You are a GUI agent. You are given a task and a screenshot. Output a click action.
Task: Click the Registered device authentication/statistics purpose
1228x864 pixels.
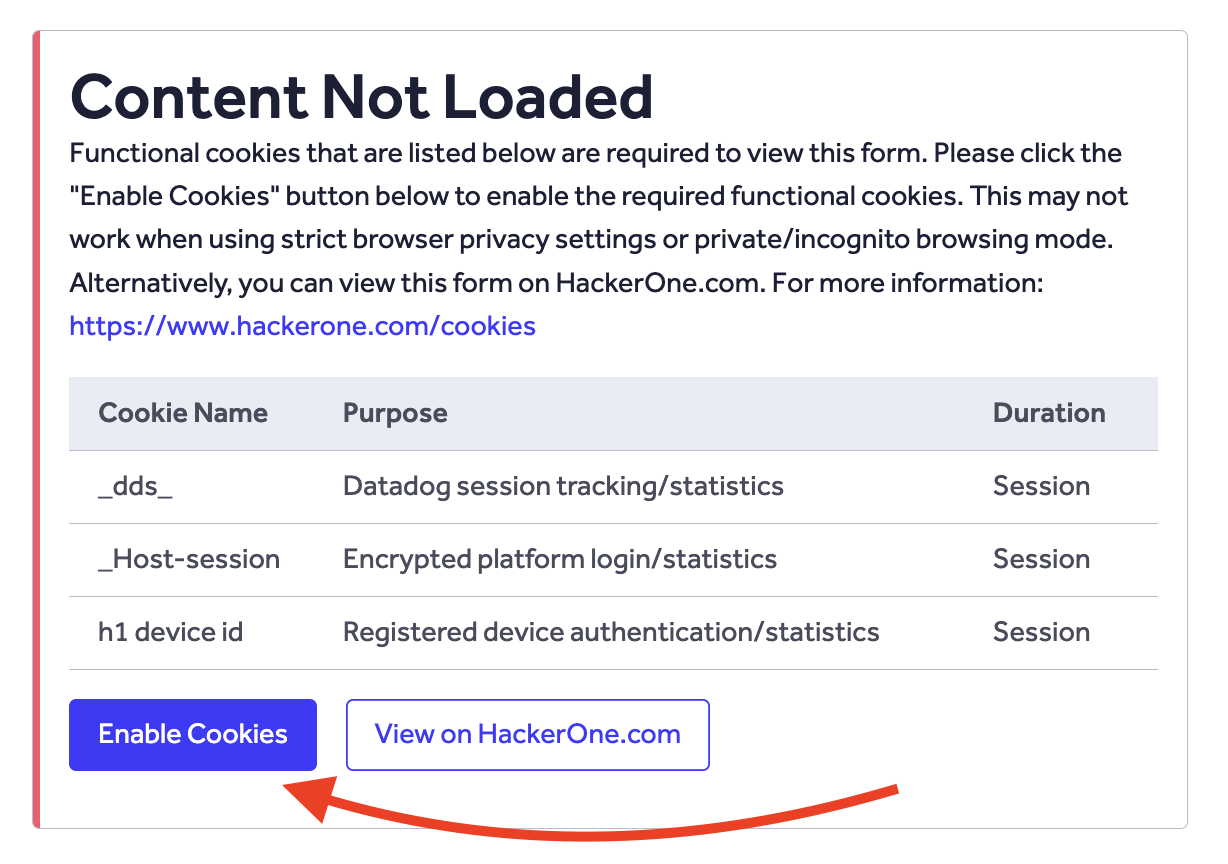(x=611, y=632)
